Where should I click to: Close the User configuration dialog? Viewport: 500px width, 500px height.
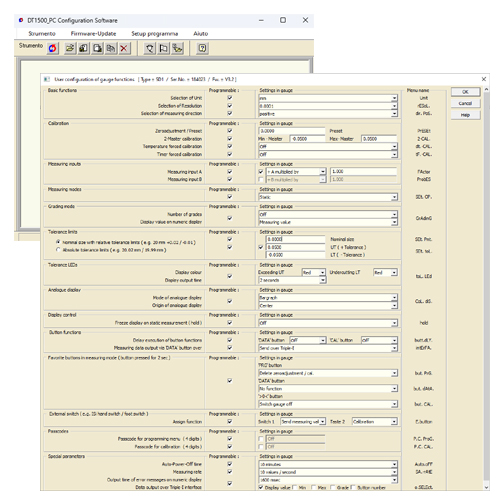click(484, 79)
